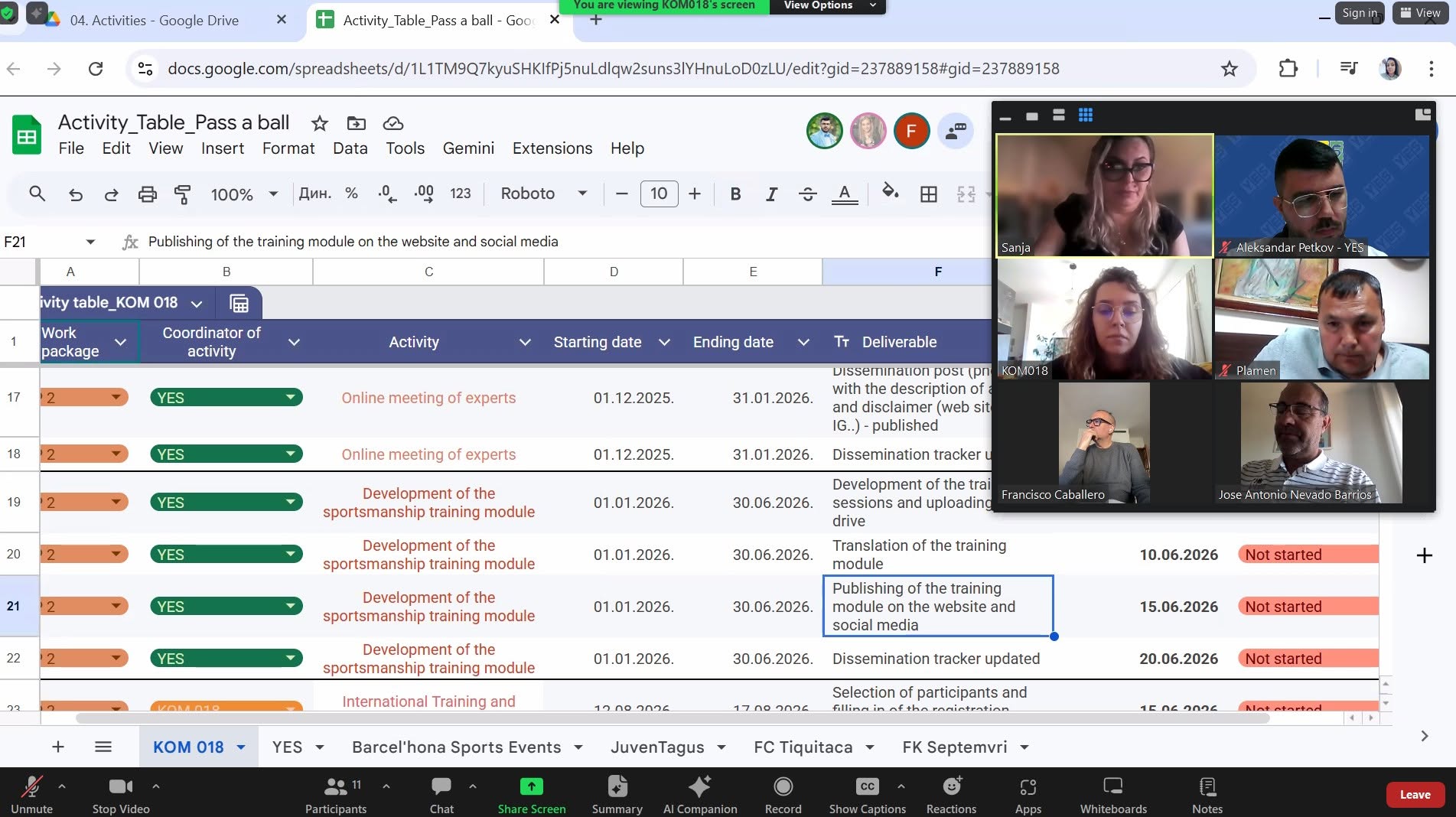Image resolution: width=1456 pixels, height=817 pixels.
Task: Open Zoom Whiteboards
Action: [1113, 795]
